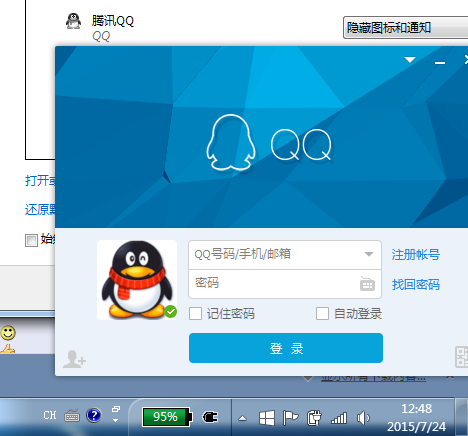Open the QQ settings dropdown triangle in title bar
The height and width of the screenshot is (436, 468).
pyautogui.click(x=410, y=60)
